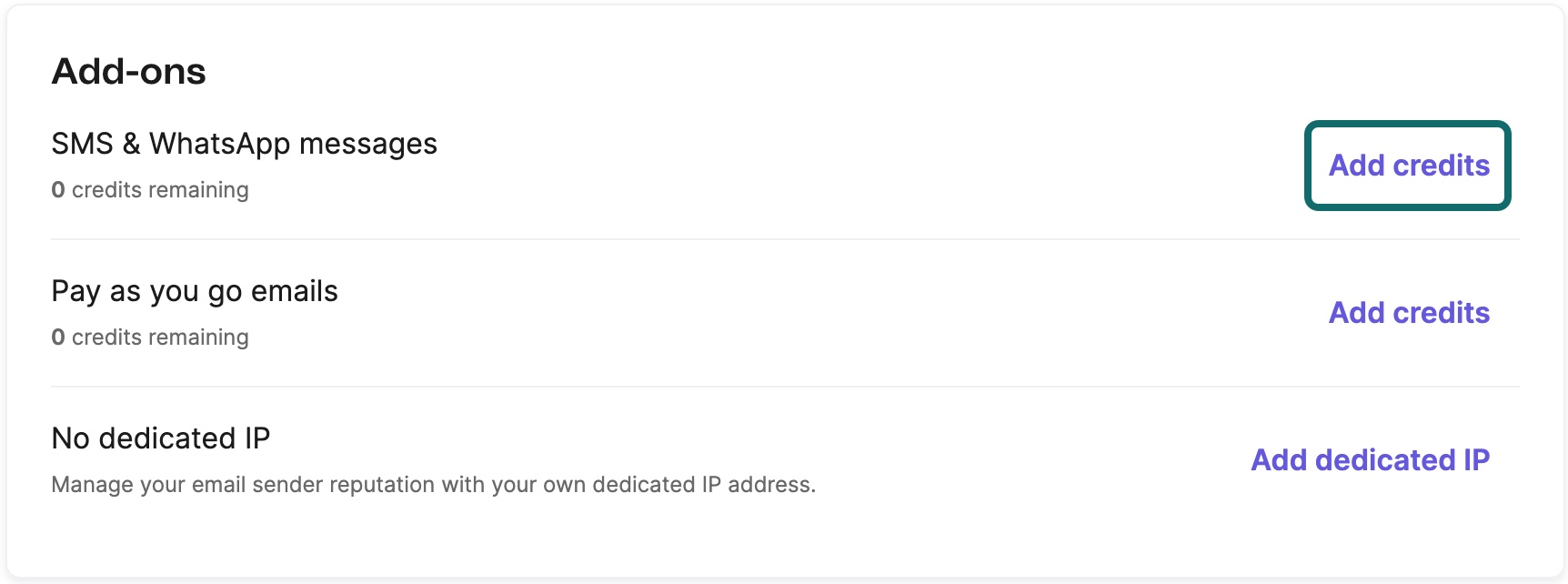Image resolution: width=1568 pixels, height=584 pixels.
Task: Click credits remaining text under SMS & WhatsApp
Action: click(x=160, y=190)
